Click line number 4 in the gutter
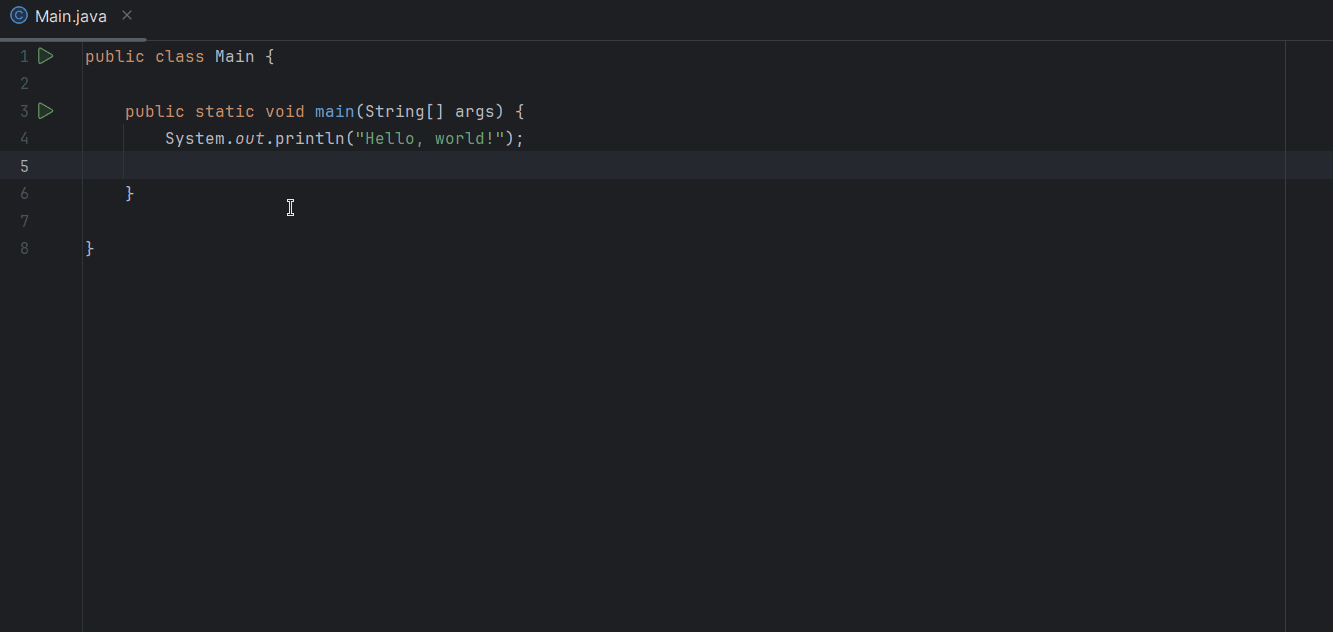Viewport: 1333px width, 632px height. tap(25, 139)
